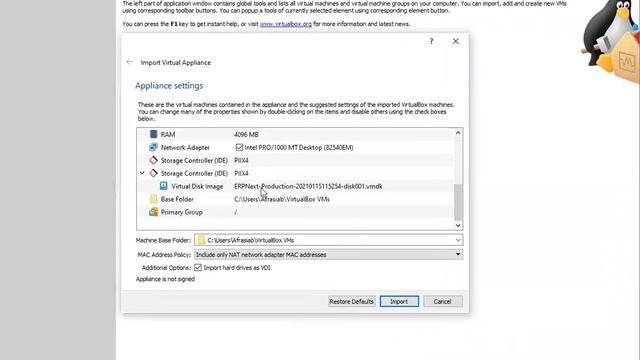Click the Primary Group icon

click(x=153, y=212)
